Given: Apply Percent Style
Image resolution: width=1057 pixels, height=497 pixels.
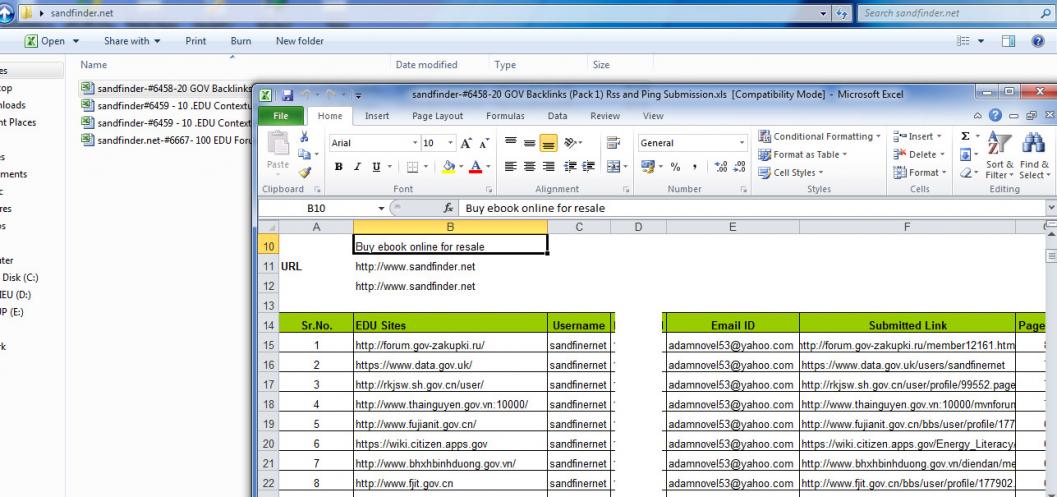Looking at the screenshot, I should (675, 167).
